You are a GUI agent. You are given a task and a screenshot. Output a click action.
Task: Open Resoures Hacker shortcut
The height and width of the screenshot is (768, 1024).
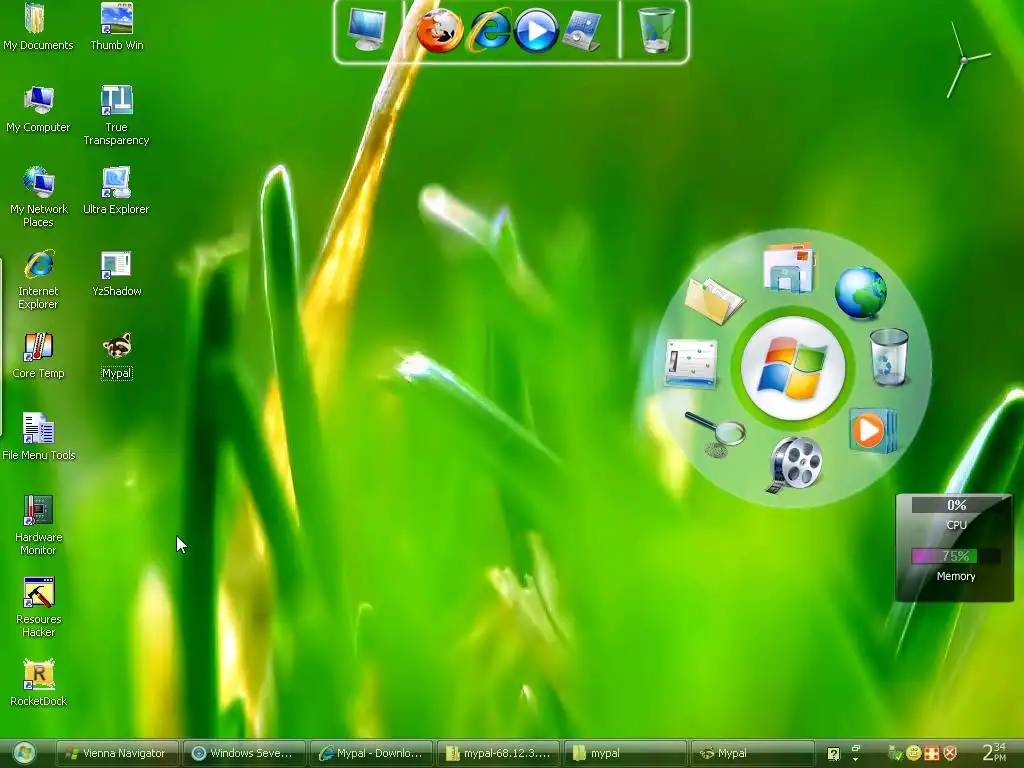pos(38,608)
